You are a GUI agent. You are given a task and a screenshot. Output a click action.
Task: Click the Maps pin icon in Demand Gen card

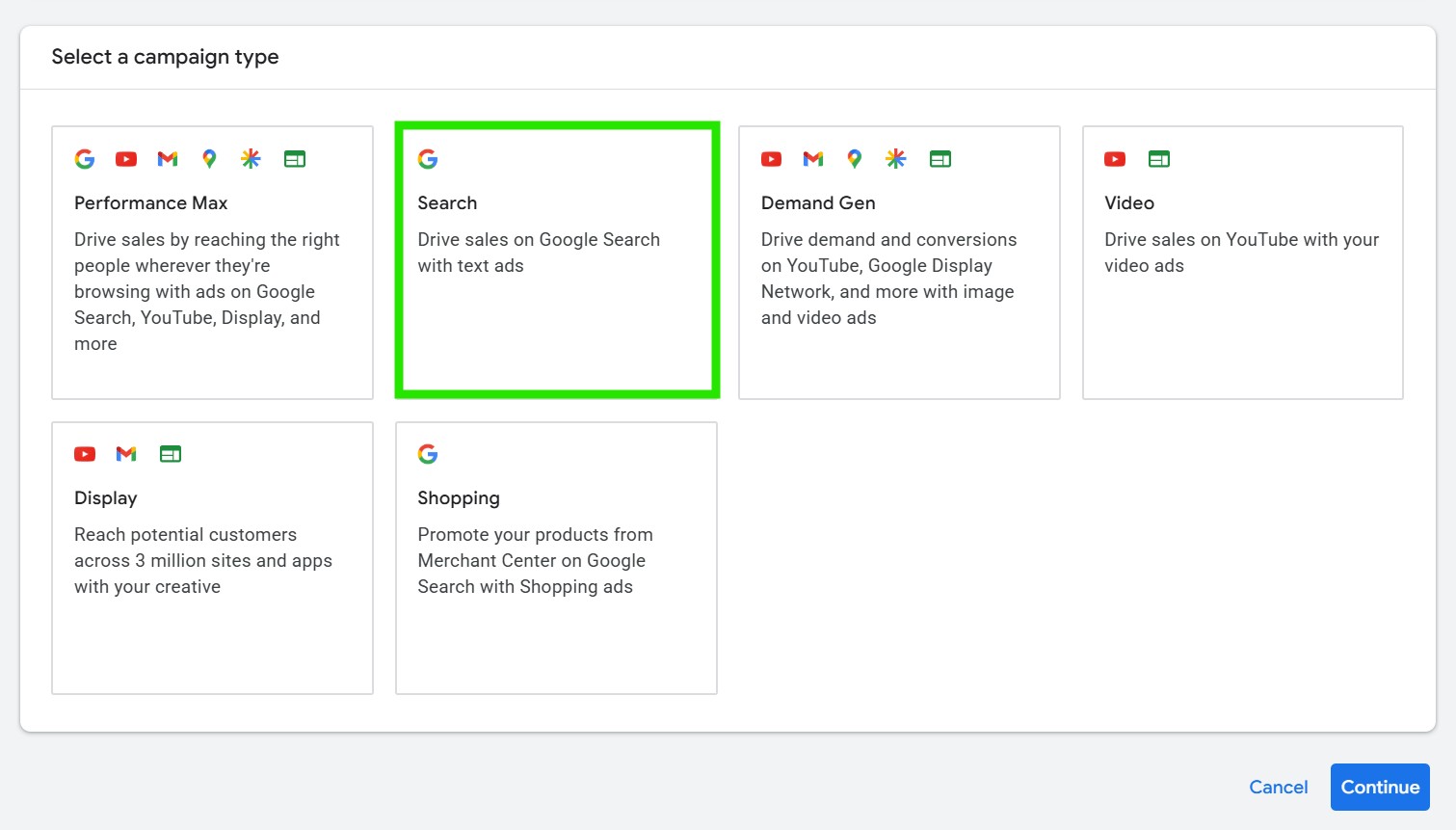tap(855, 159)
